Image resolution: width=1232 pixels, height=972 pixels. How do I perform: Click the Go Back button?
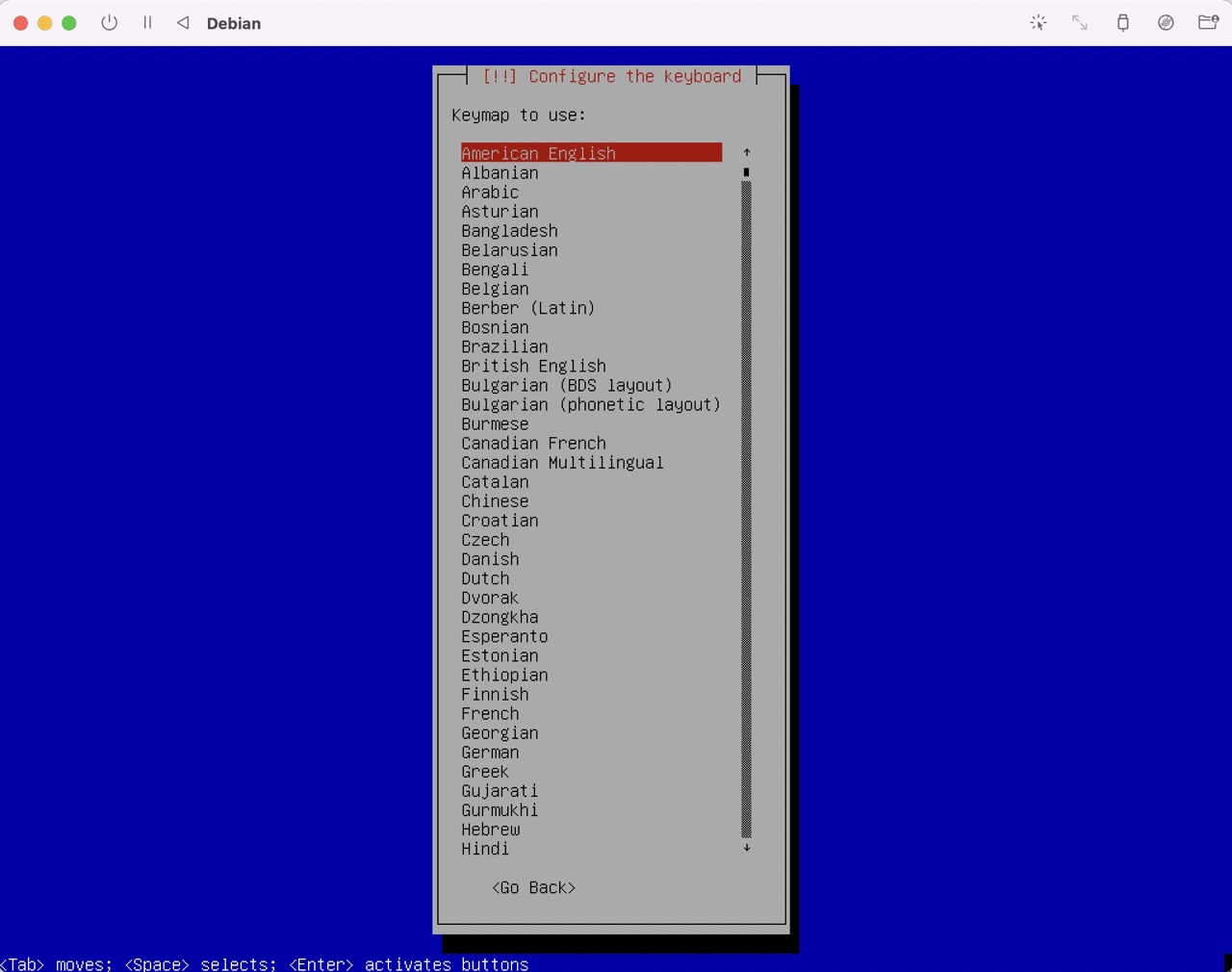533,887
